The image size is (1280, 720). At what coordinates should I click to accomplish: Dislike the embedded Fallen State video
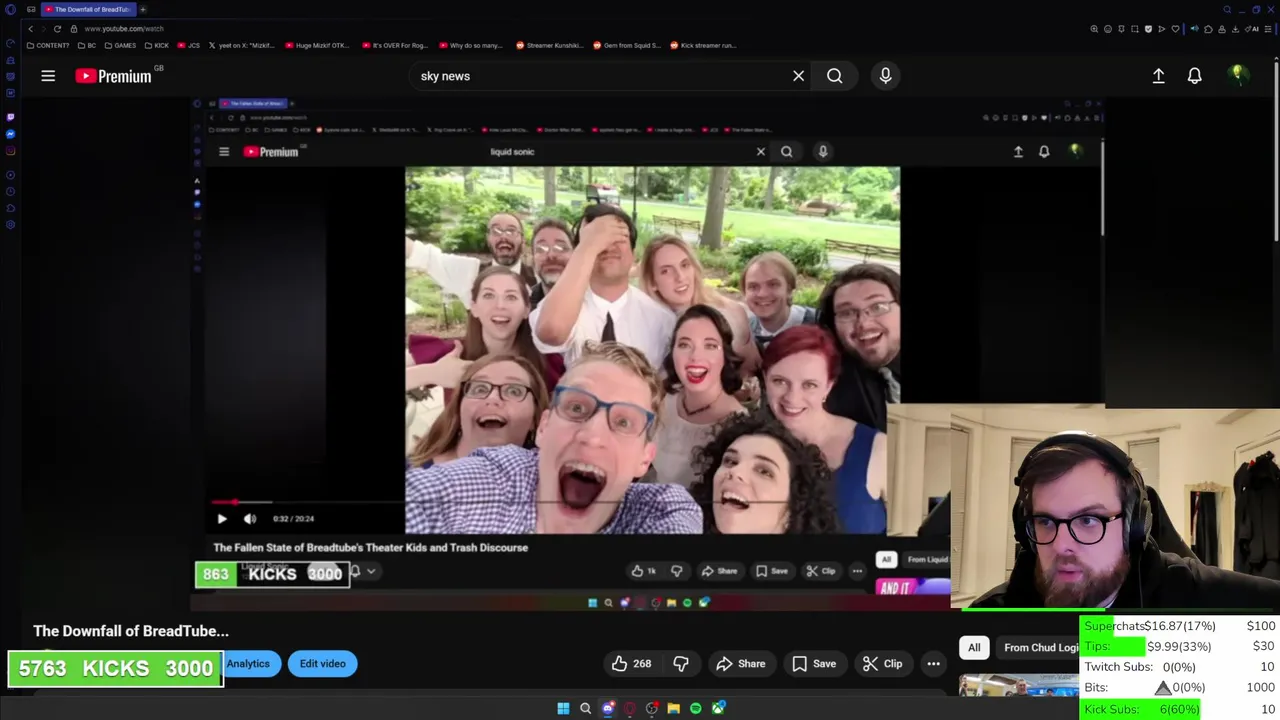click(x=677, y=571)
